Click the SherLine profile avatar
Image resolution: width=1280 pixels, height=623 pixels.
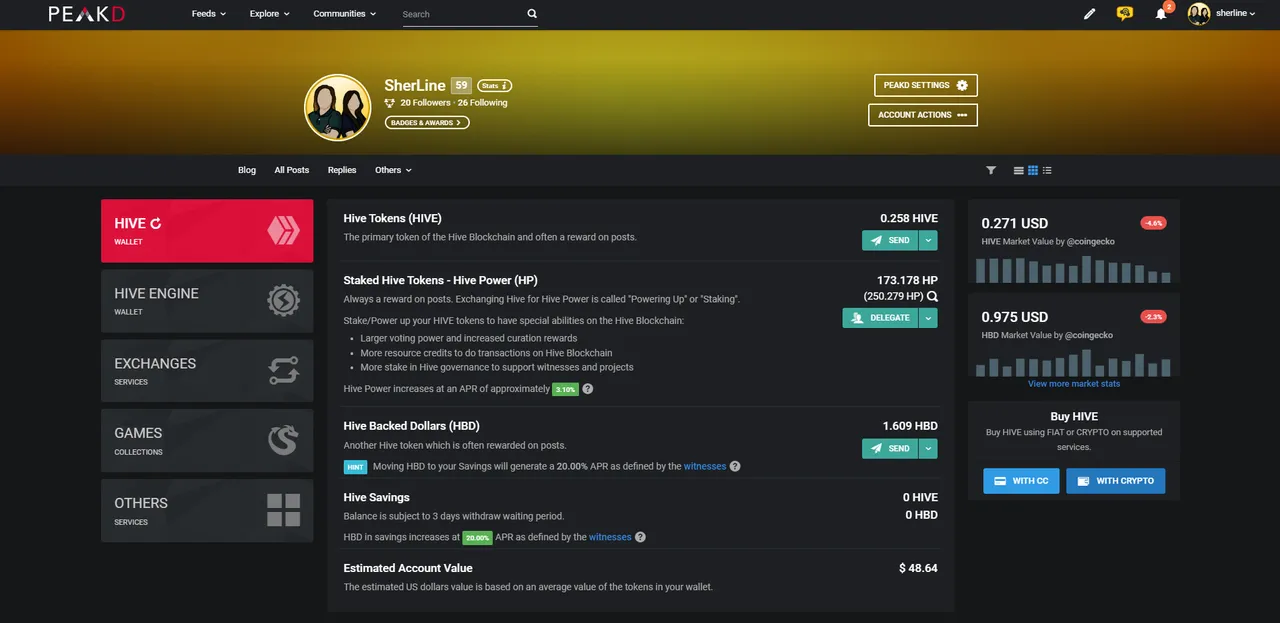(338, 107)
